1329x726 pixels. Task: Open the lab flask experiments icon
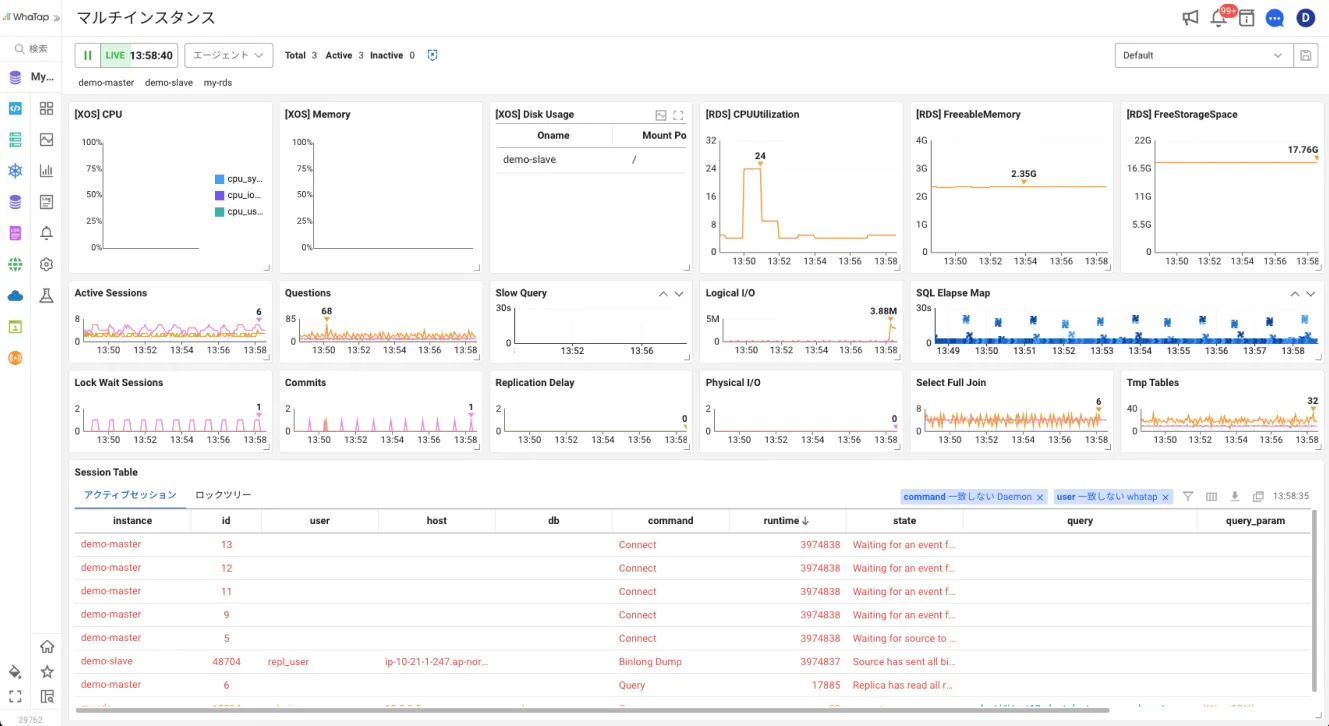[46, 295]
